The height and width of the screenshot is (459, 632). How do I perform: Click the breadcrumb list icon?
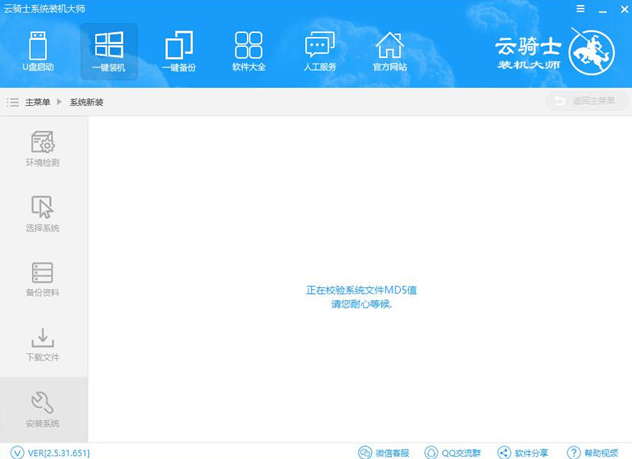coord(13,102)
